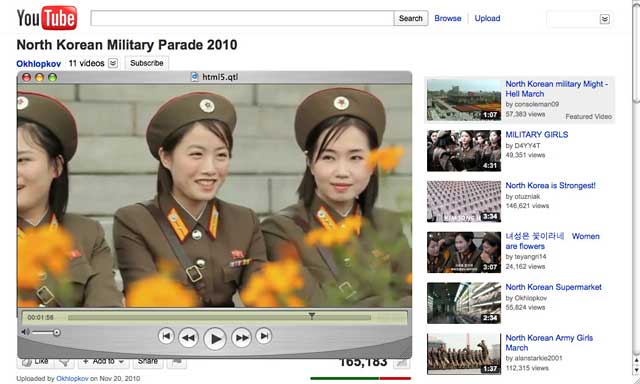This screenshot has width=640, height=384.
Task: Skip to the beginning of the video
Action: 166,336
